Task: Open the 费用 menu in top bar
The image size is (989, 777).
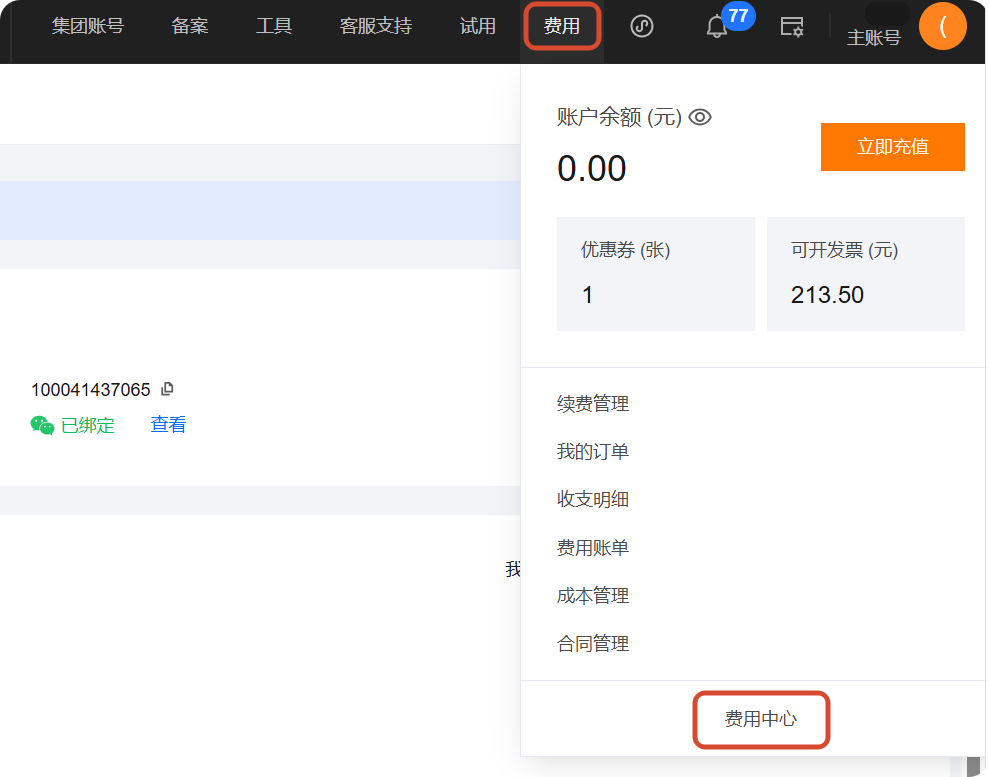Action: 562,26
